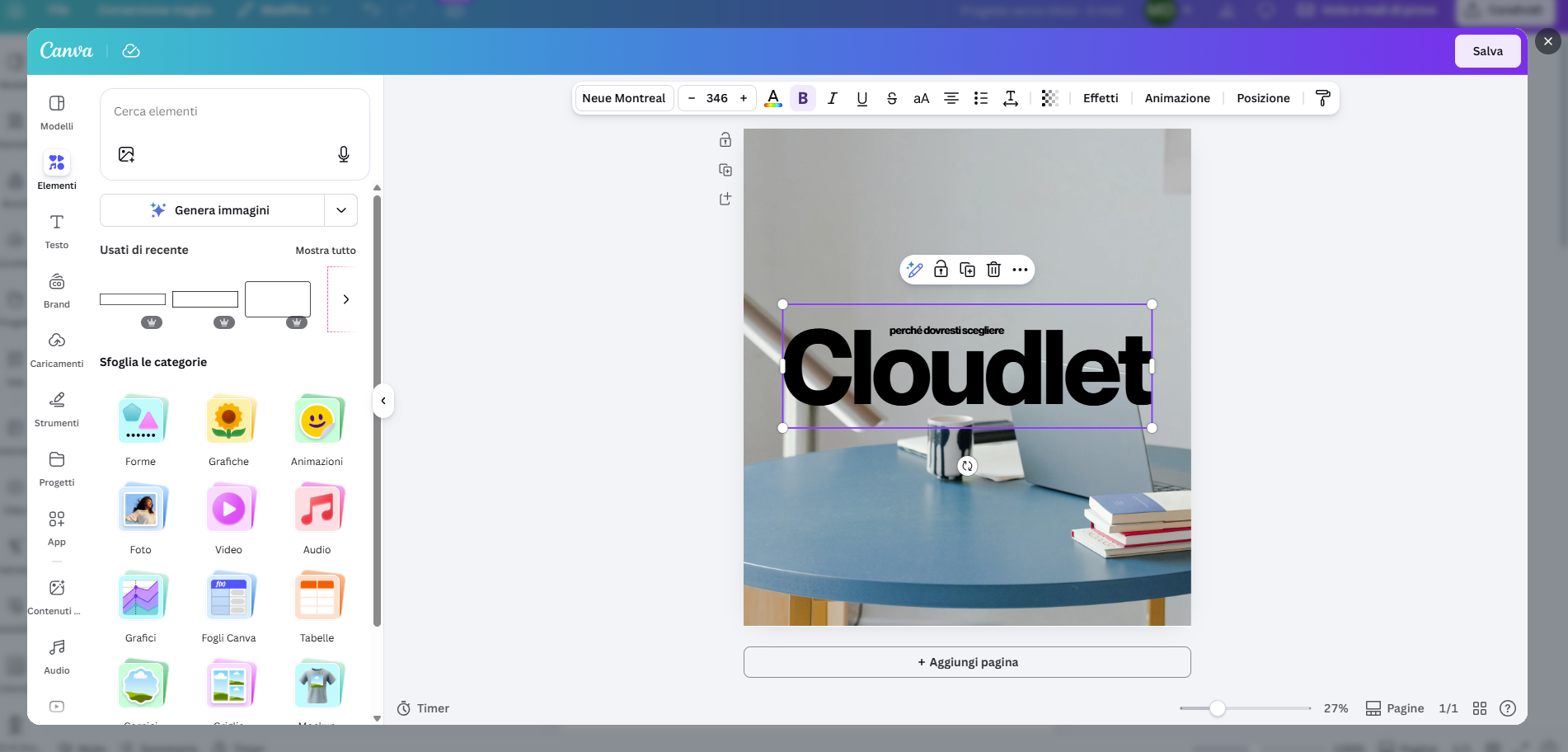Open the Modelli templates panel
This screenshot has height=752, width=1568.
(57, 112)
